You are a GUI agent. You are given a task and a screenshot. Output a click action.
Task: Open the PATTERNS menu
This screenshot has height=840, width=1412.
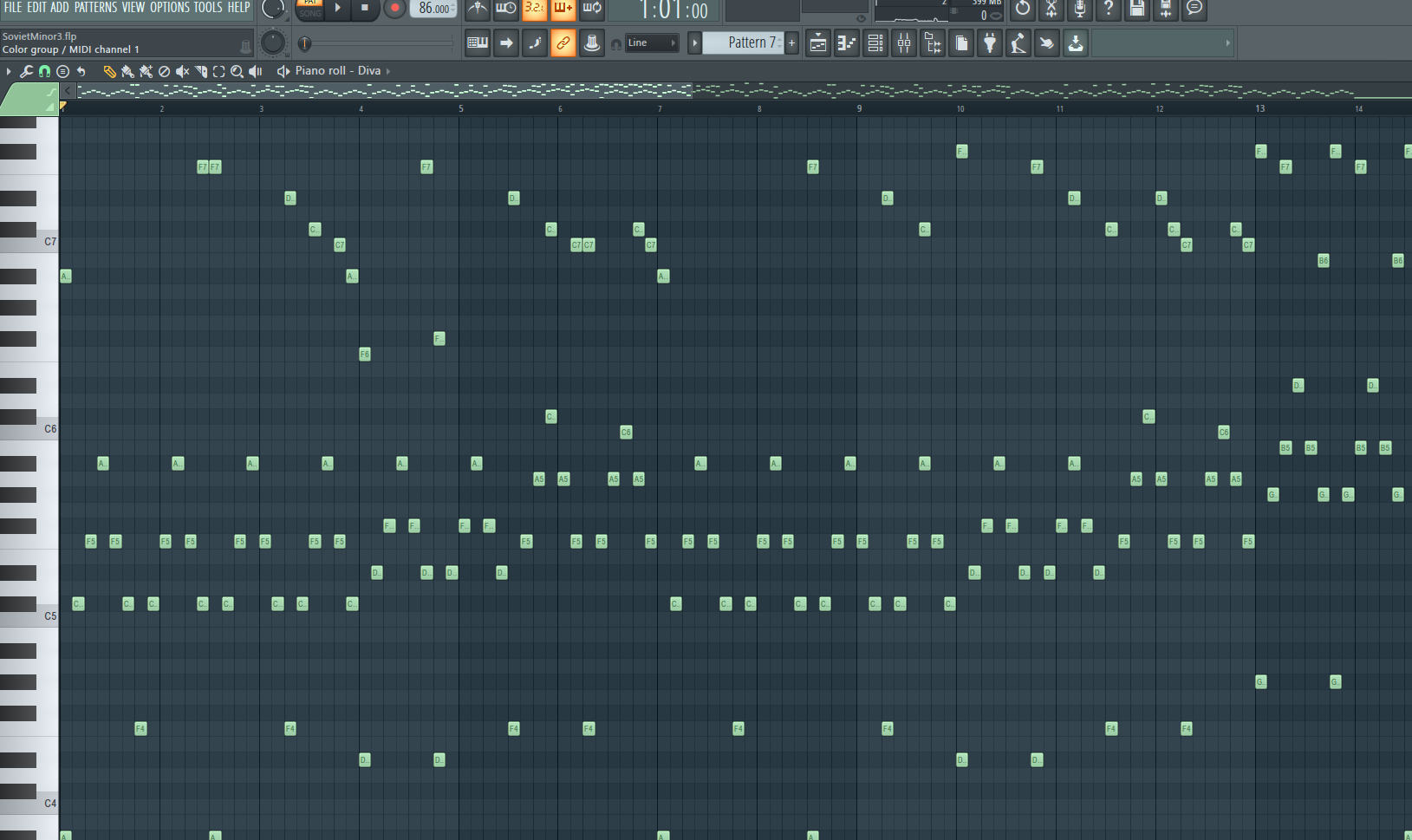(95, 7)
